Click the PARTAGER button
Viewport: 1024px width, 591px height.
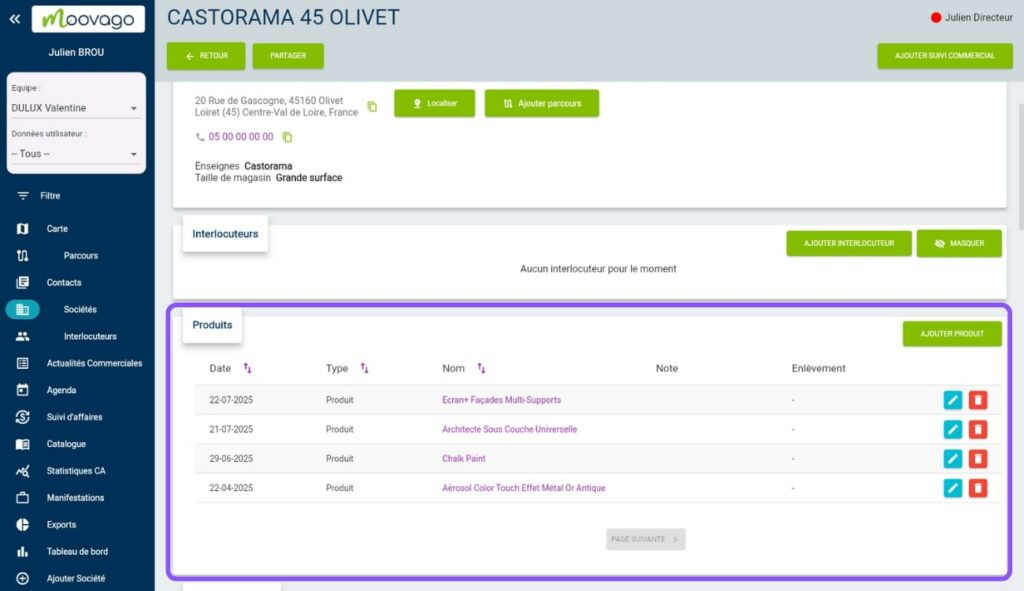288,56
